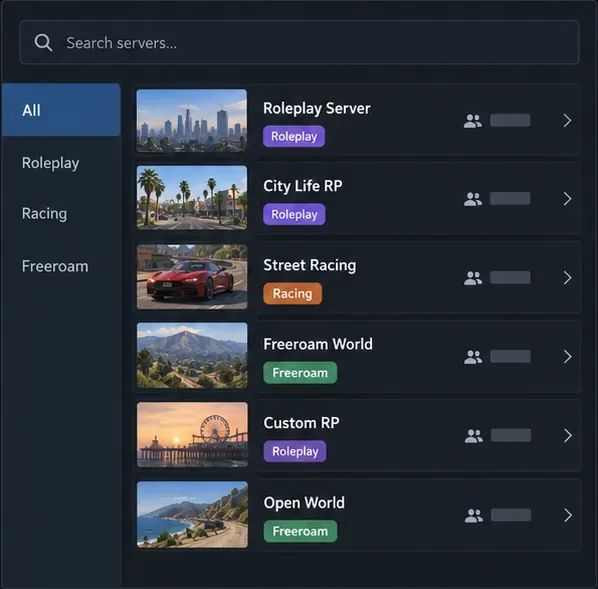The image size is (598, 589).
Task: Click player count placeholder on City Life RP
Action: 510,198
